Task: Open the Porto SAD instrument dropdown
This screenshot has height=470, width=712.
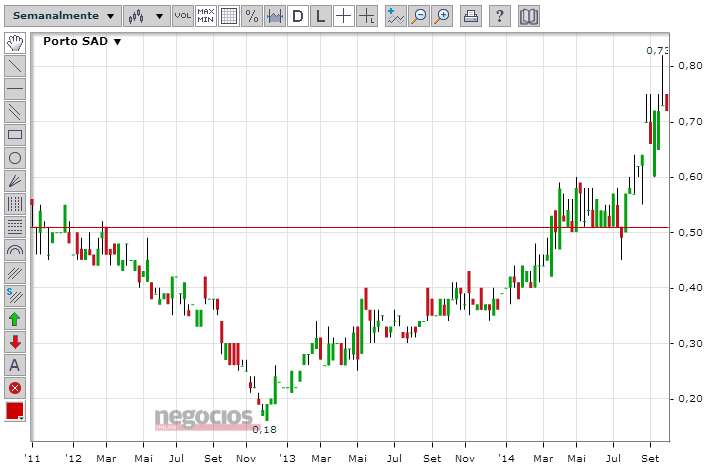Action: click(x=82, y=41)
